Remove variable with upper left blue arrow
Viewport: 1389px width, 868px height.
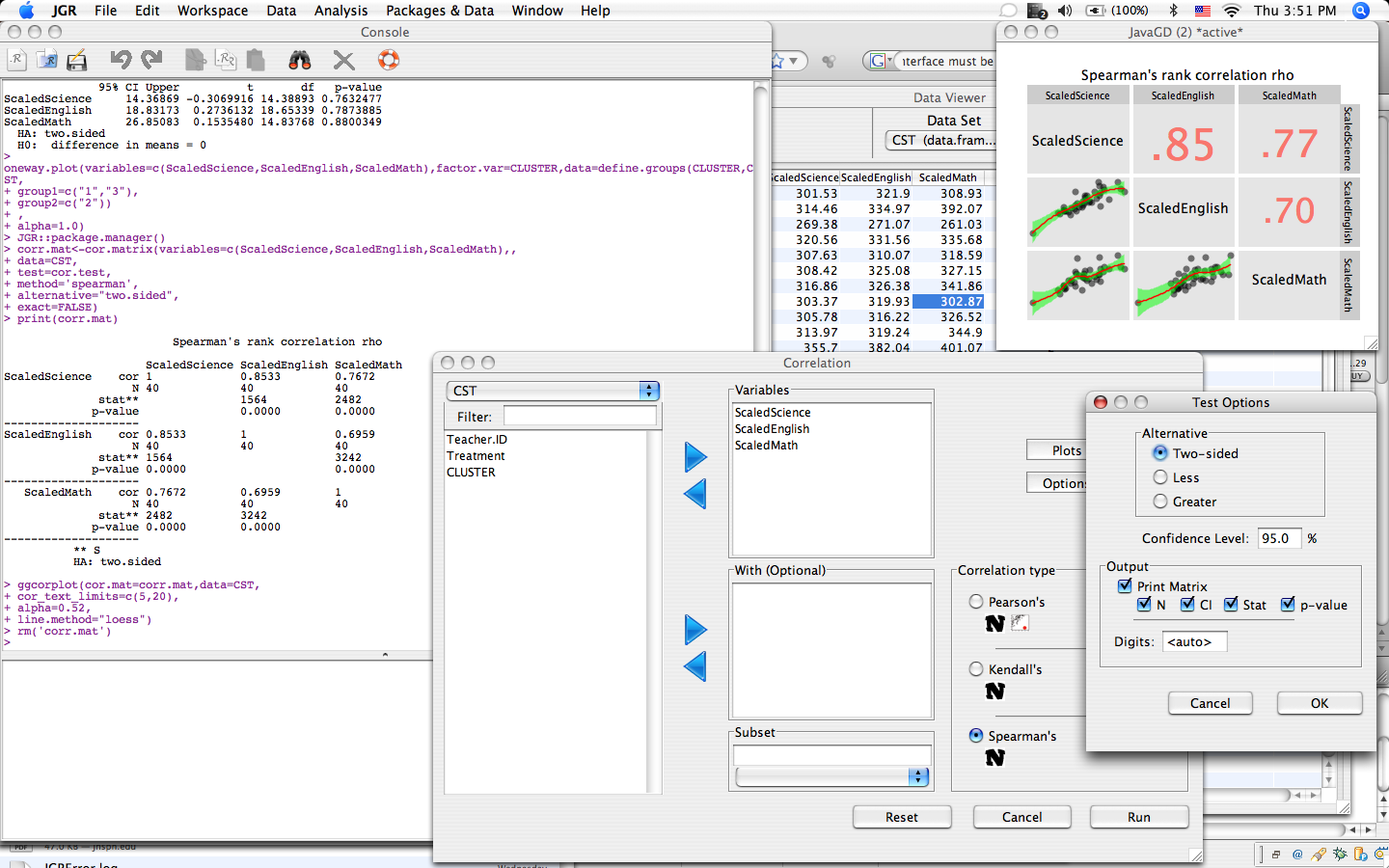click(695, 494)
